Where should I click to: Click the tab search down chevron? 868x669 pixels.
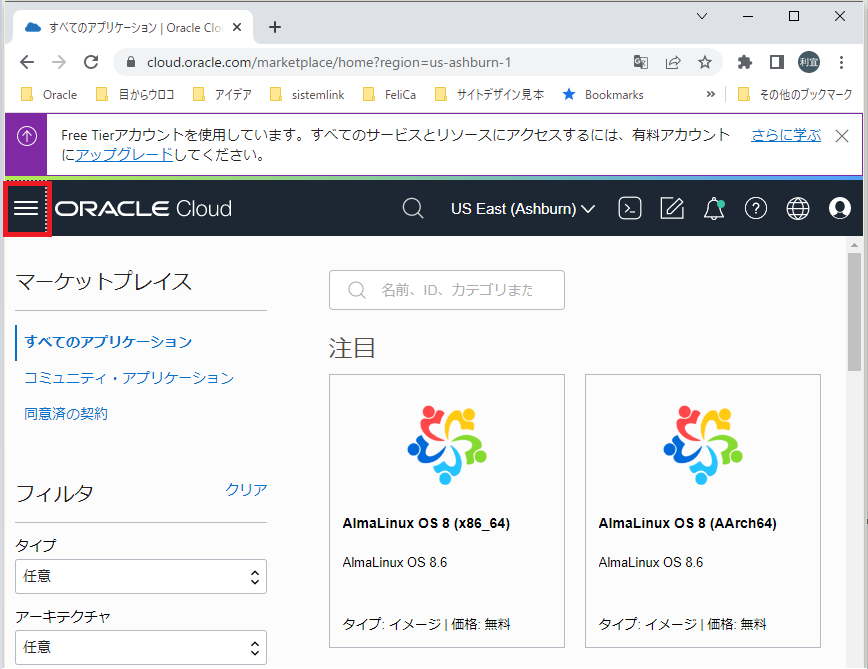702,16
